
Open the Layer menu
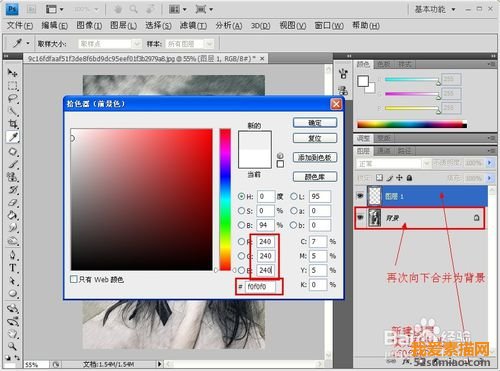(x=124, y=26)
